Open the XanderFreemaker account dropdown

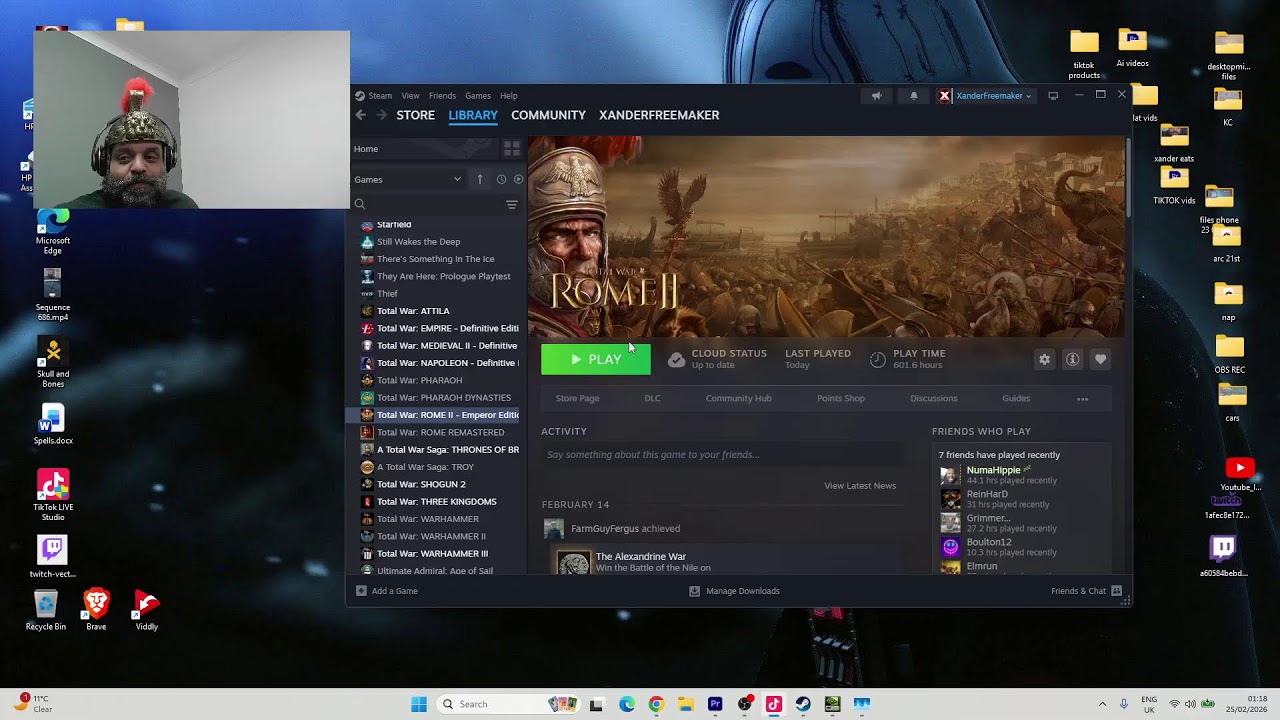pyautogui.click(x=993, y=96)
